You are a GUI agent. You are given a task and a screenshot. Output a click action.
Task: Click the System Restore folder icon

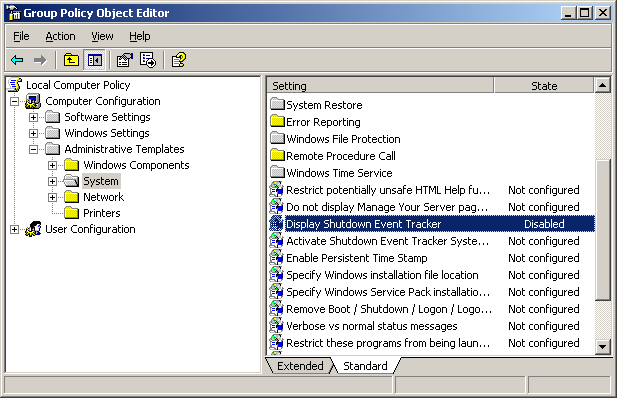click(x=277, y=104)
